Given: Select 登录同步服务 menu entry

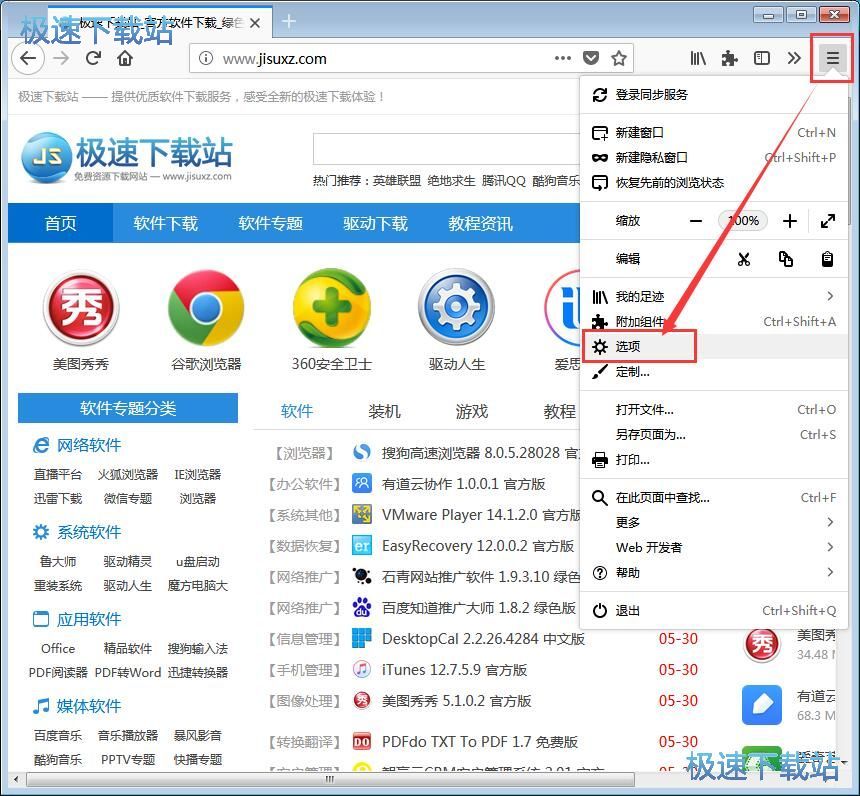Looking at the screenshot, I should [714, 95].
